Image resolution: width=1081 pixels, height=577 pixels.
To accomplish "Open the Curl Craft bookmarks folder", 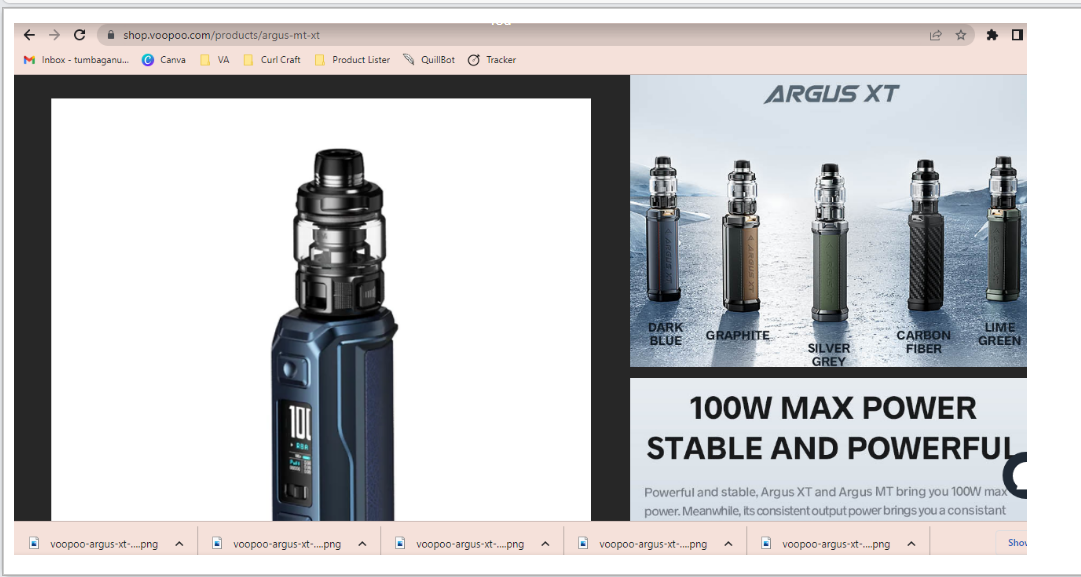I will tap(272, 60).
